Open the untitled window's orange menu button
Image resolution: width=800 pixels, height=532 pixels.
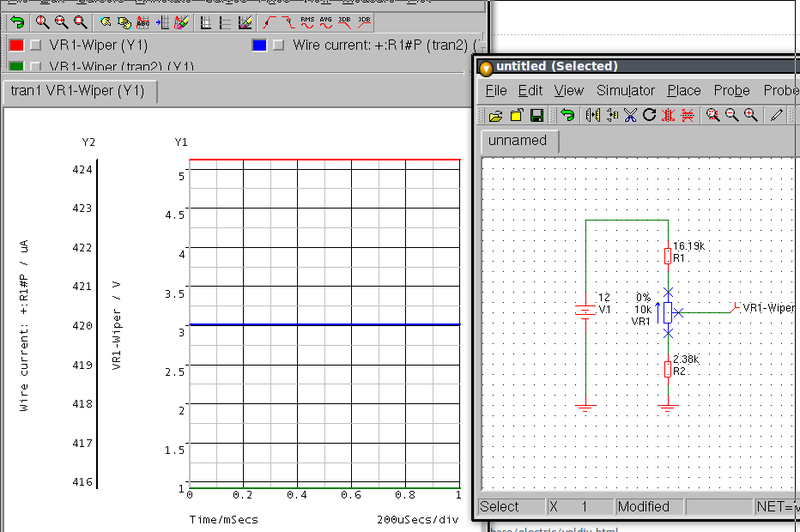tap(486, 67)
